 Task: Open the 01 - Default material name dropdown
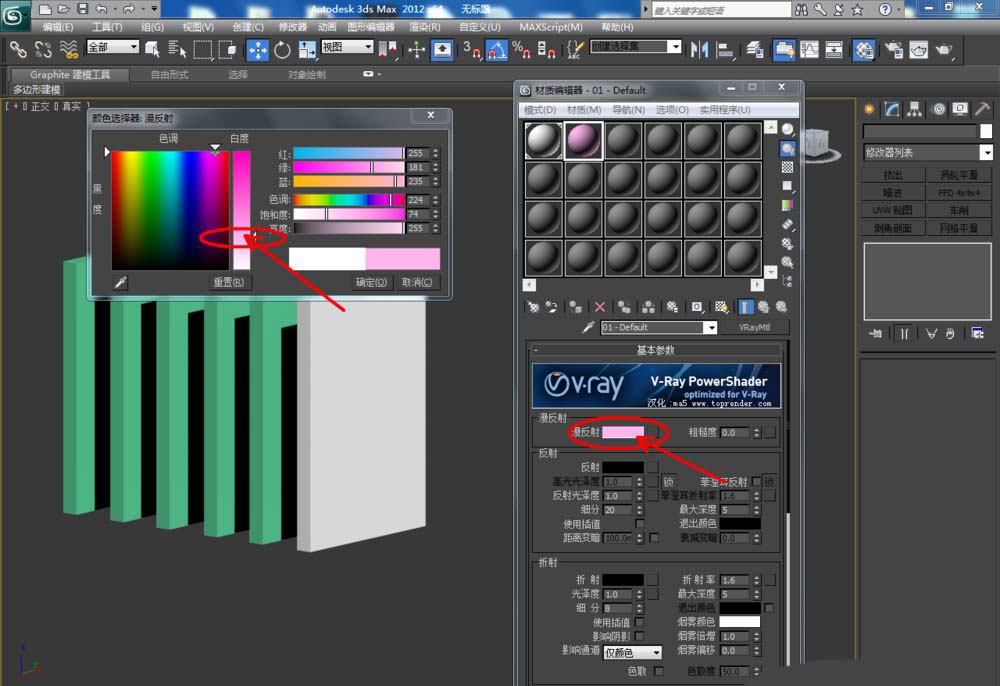[x=710, y=327]
